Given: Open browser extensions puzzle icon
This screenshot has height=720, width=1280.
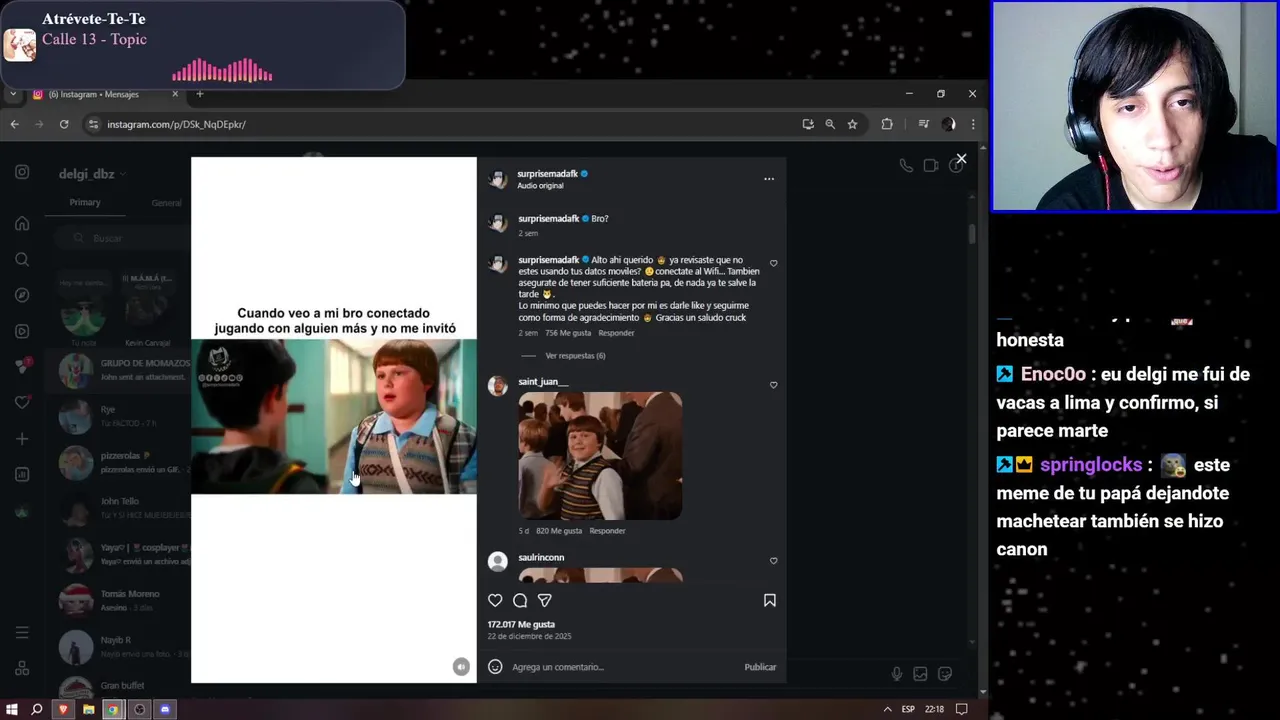Looking at the screenshot, I should point(887,124).
